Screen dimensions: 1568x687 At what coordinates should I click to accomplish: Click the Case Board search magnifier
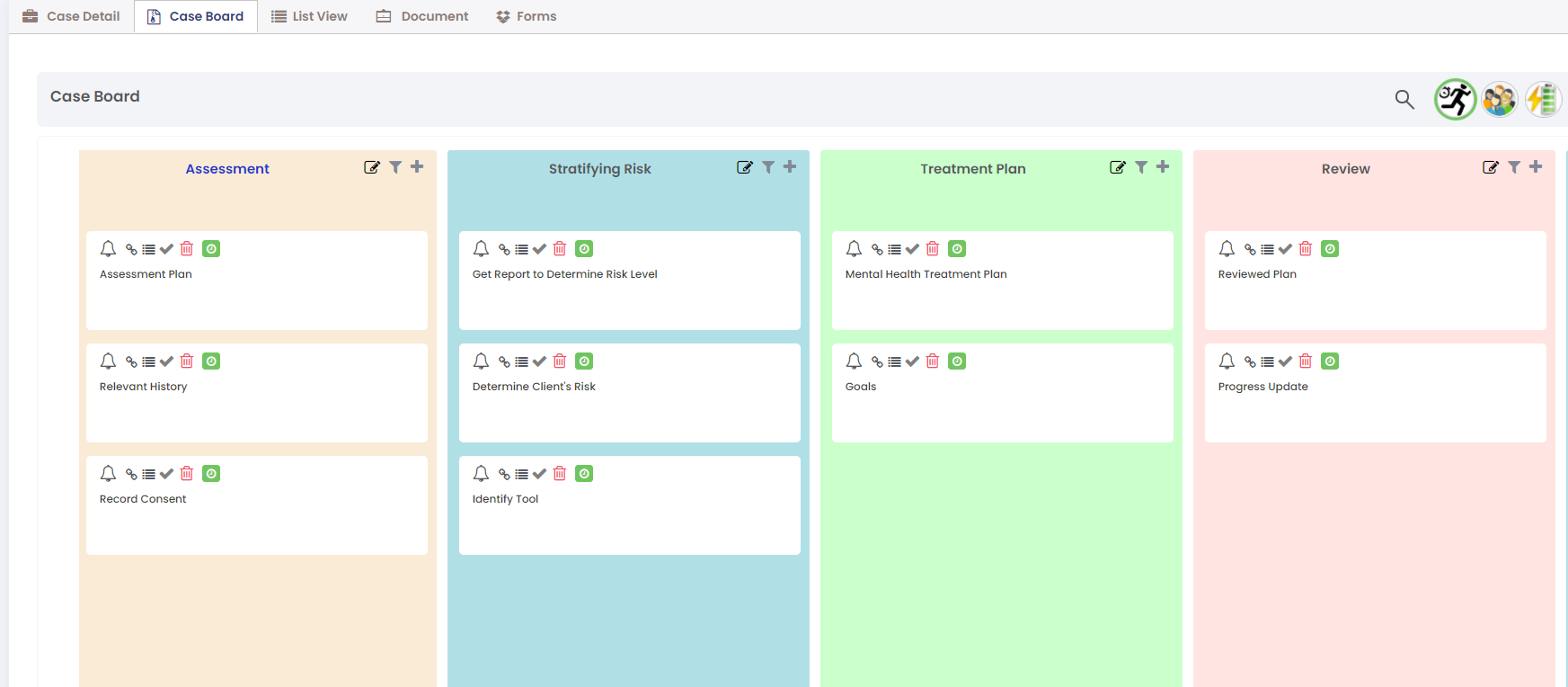pos(1404,99)
